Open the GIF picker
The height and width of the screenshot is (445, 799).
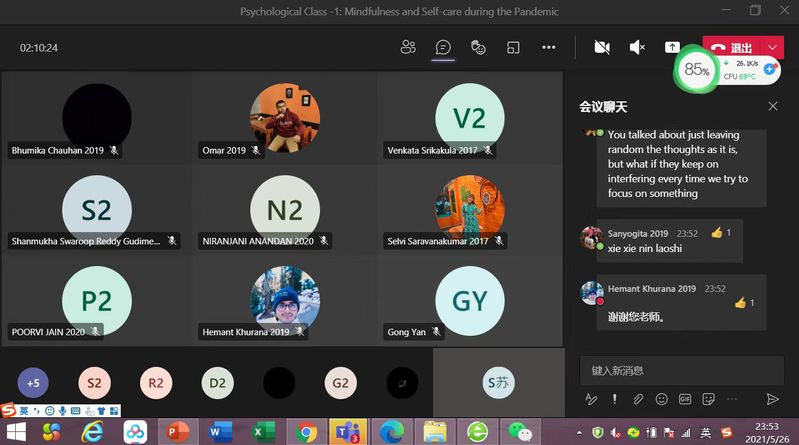(x=685, y=399)
